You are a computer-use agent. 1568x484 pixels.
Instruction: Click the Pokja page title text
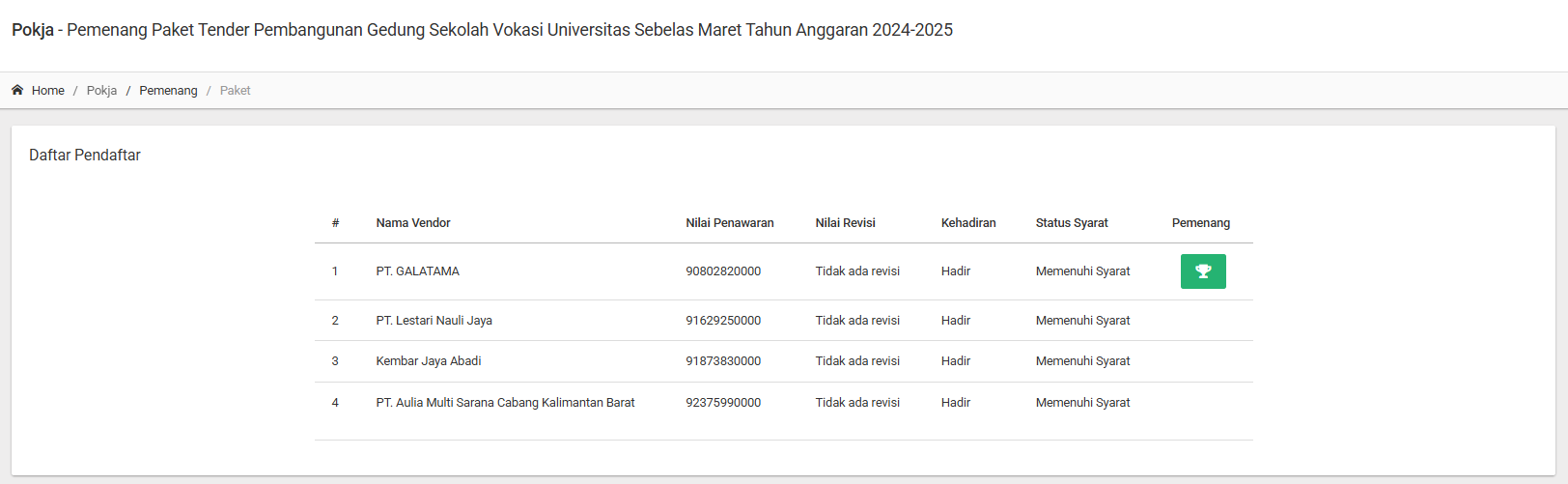(x=33, y=30)
